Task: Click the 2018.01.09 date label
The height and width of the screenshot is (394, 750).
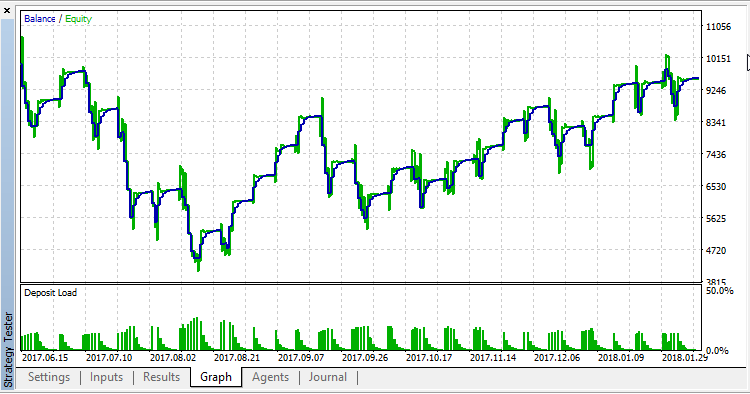Action: pyautogui.click(x=621, y=358)
